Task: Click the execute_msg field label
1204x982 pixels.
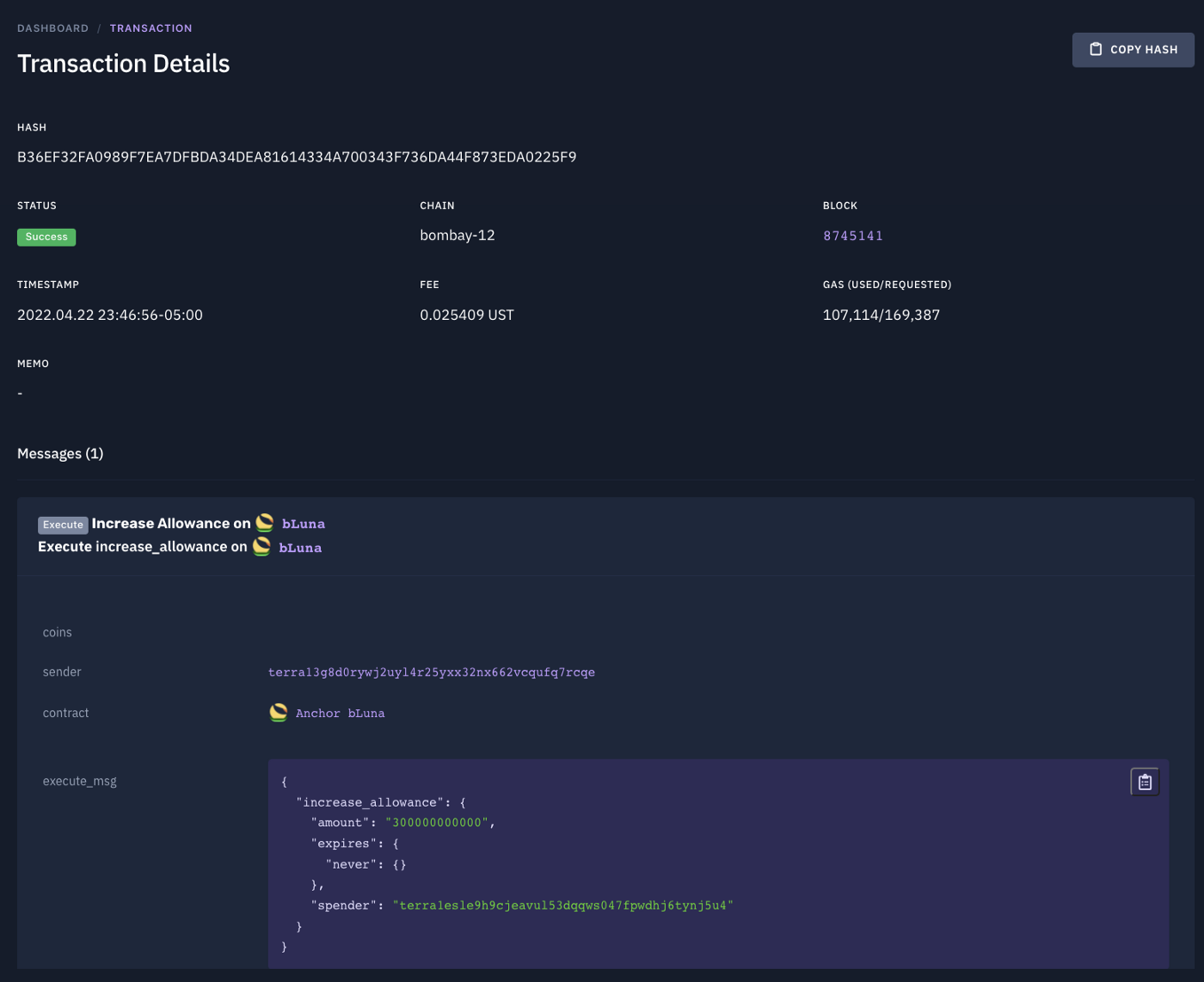Action: (x=80, y=782)
